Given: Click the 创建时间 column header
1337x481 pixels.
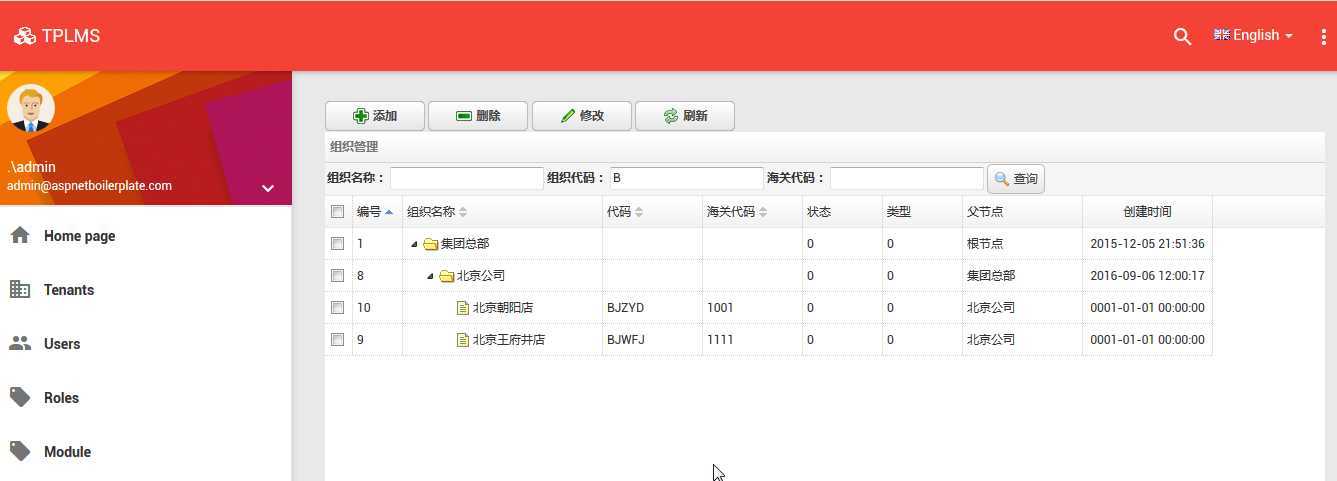Looking at the screenshot, I should [x=1147, y=212].
